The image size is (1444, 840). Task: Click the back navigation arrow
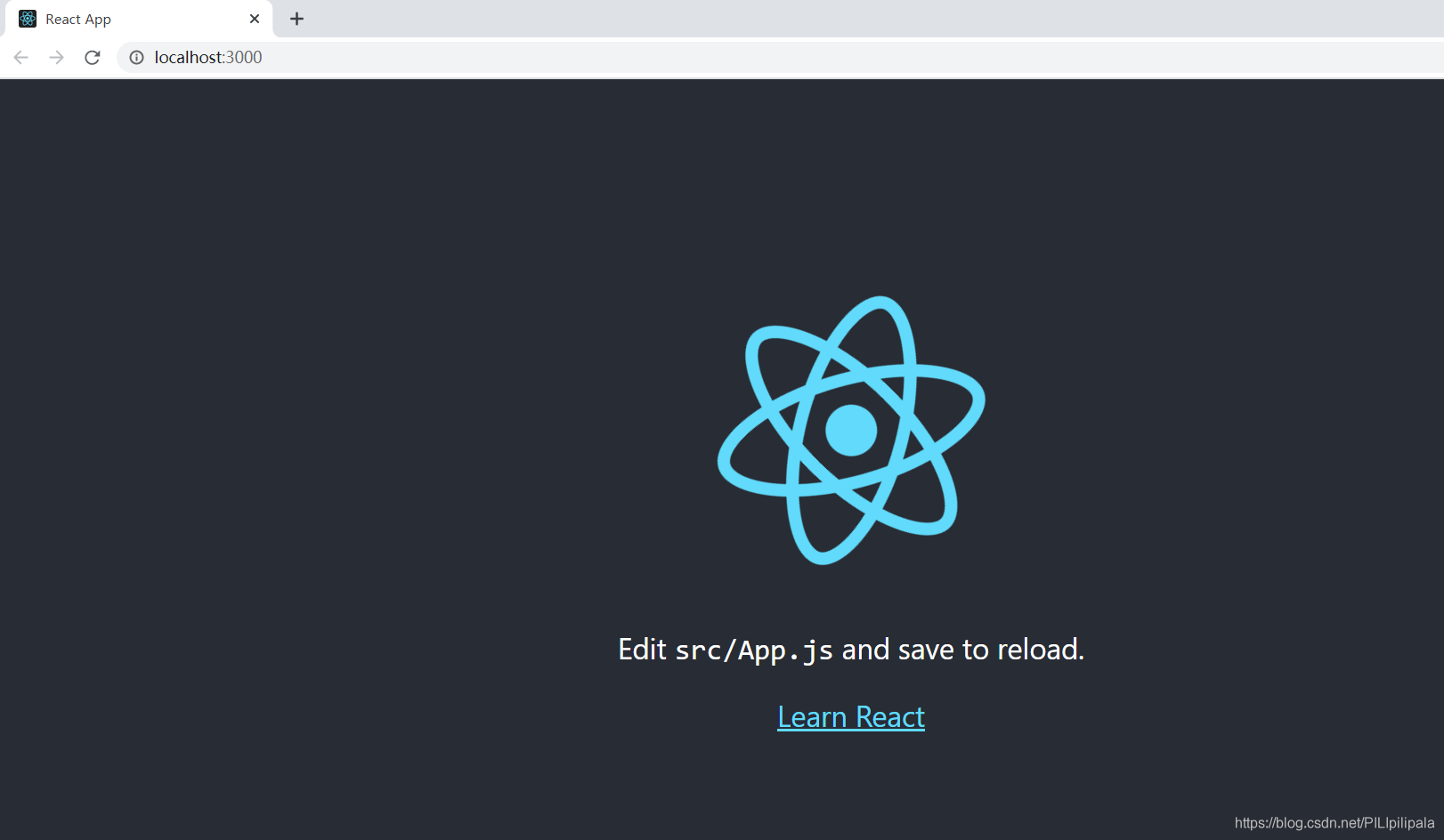tap(20, 57)
